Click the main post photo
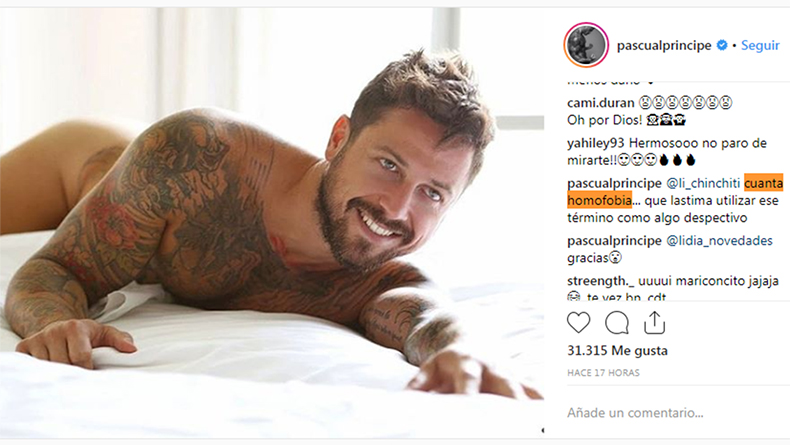 (x=272, y=222)
